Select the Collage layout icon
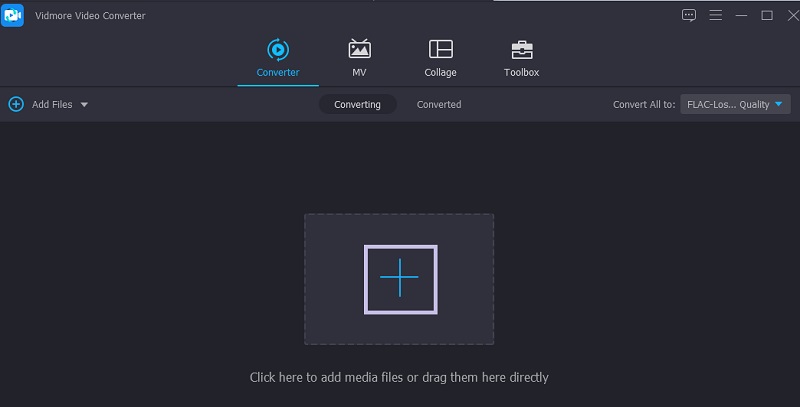The width and height of the screenshot is (800, 407). [x=440, y=49]
